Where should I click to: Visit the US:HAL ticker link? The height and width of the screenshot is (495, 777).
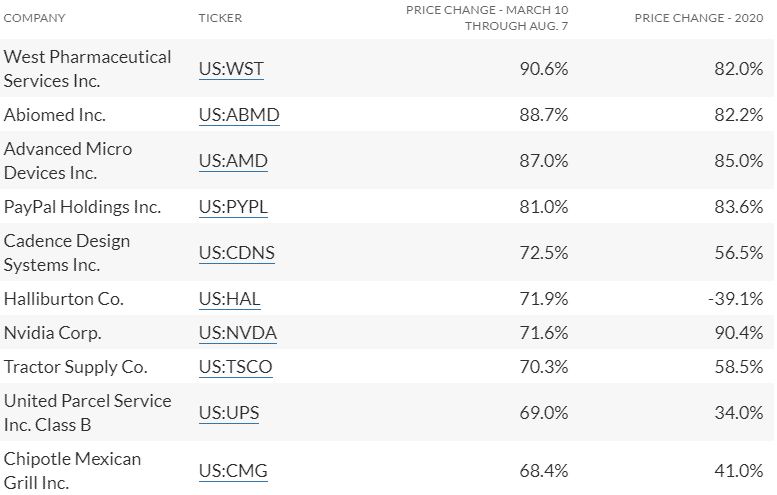[x=230, y=299]
